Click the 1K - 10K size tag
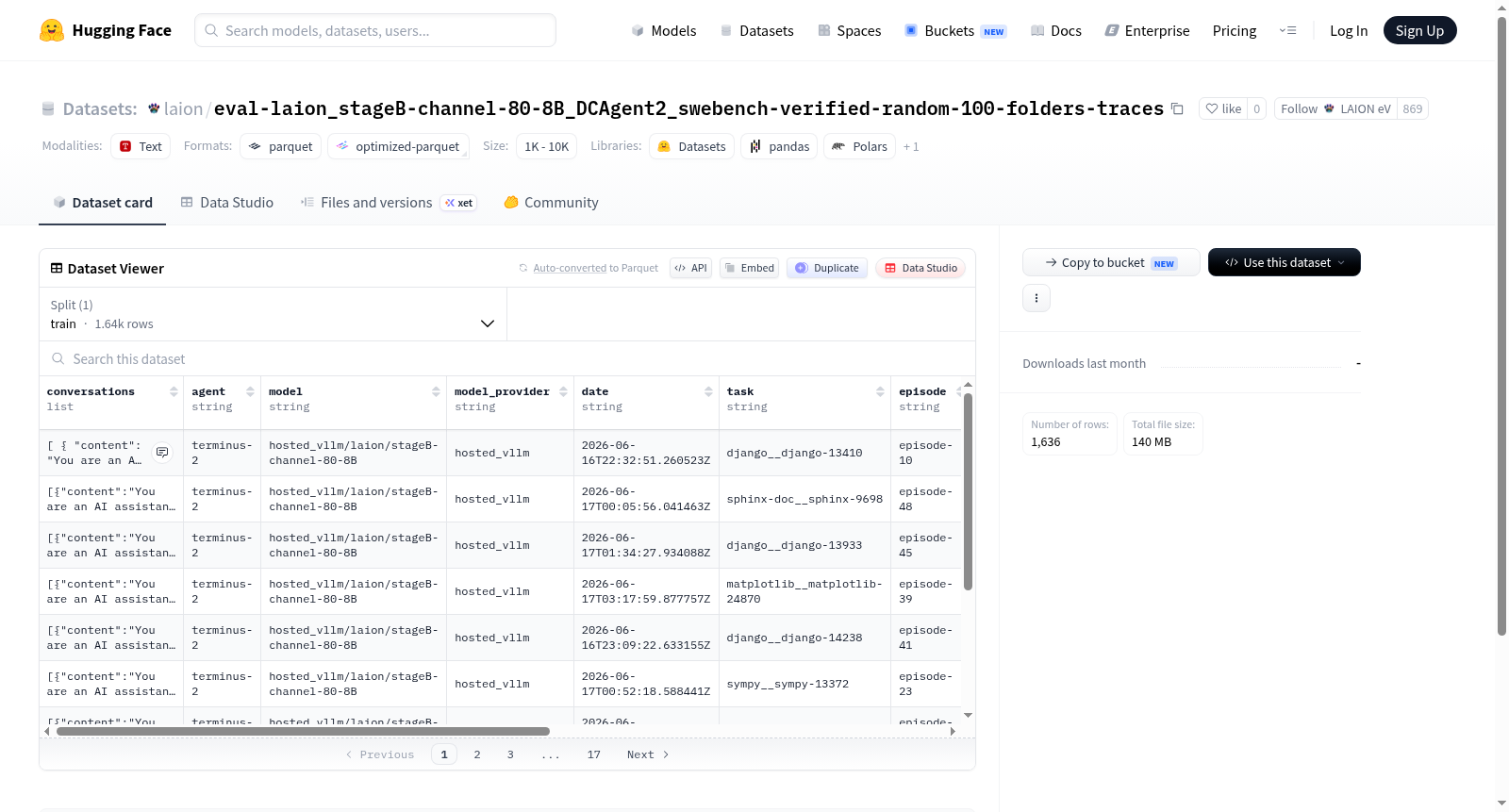This screenshot has width=1509, height=812. pos(546,146)
